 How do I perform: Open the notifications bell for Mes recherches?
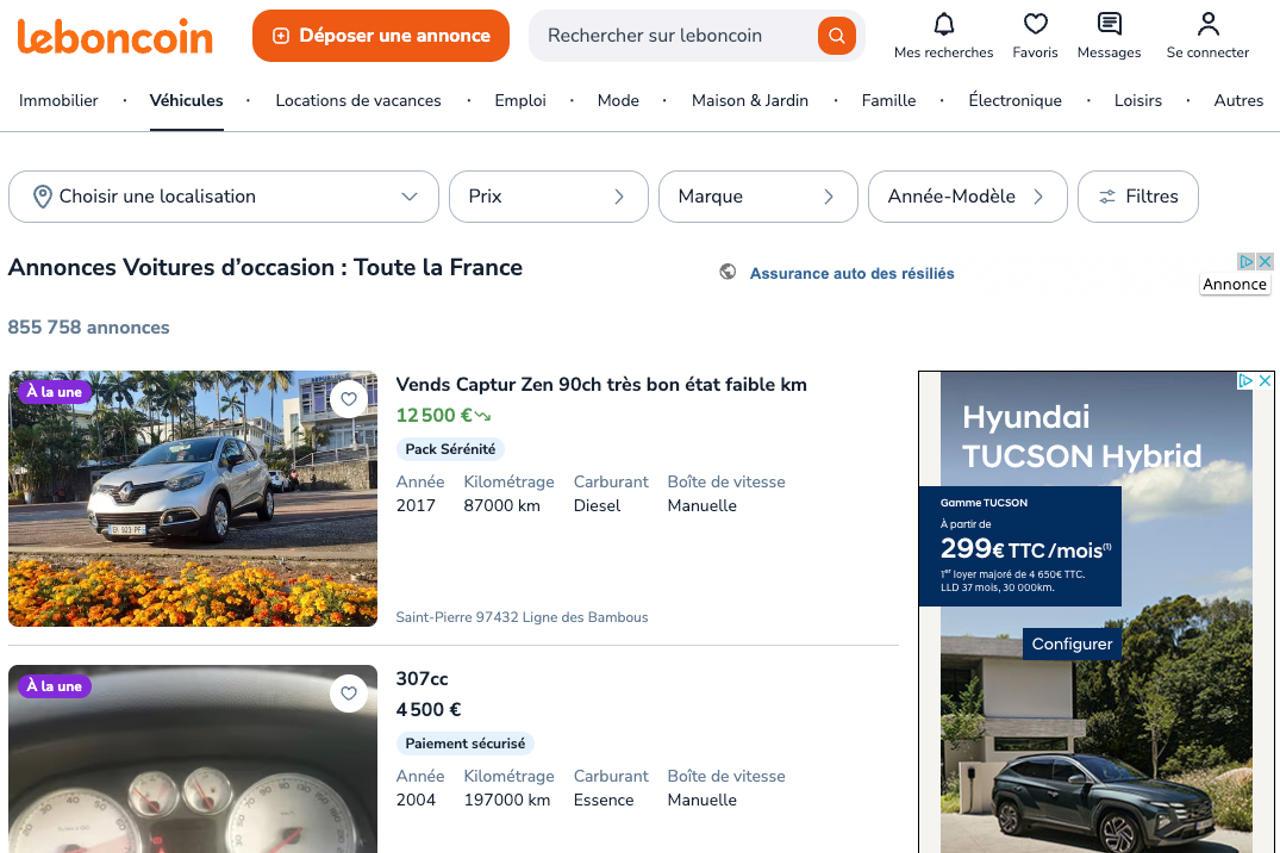943,24
